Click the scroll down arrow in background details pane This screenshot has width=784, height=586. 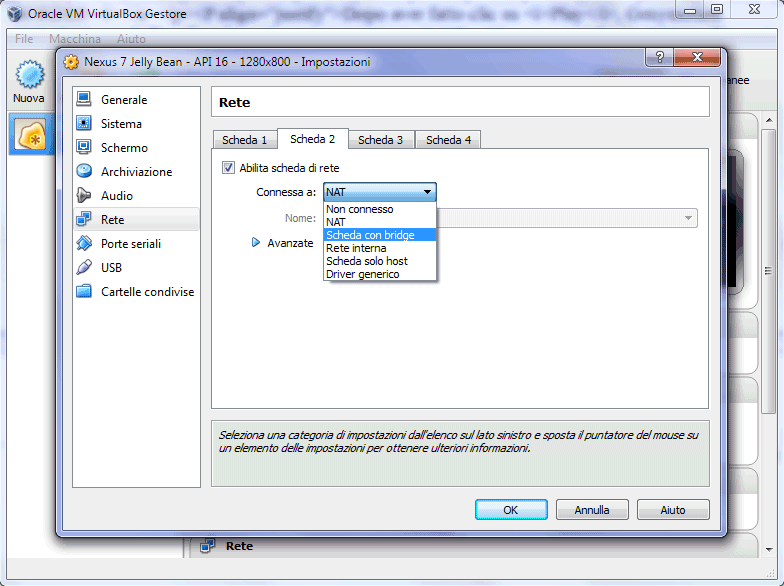[x=769, y=550]
